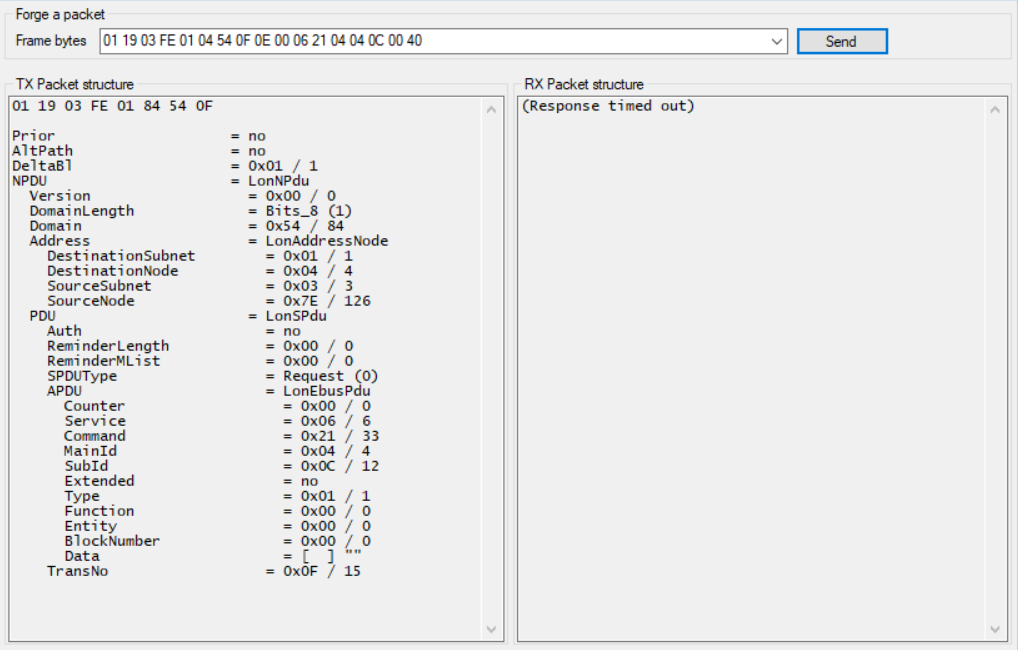Click the 'SPDUType' row

212,375
